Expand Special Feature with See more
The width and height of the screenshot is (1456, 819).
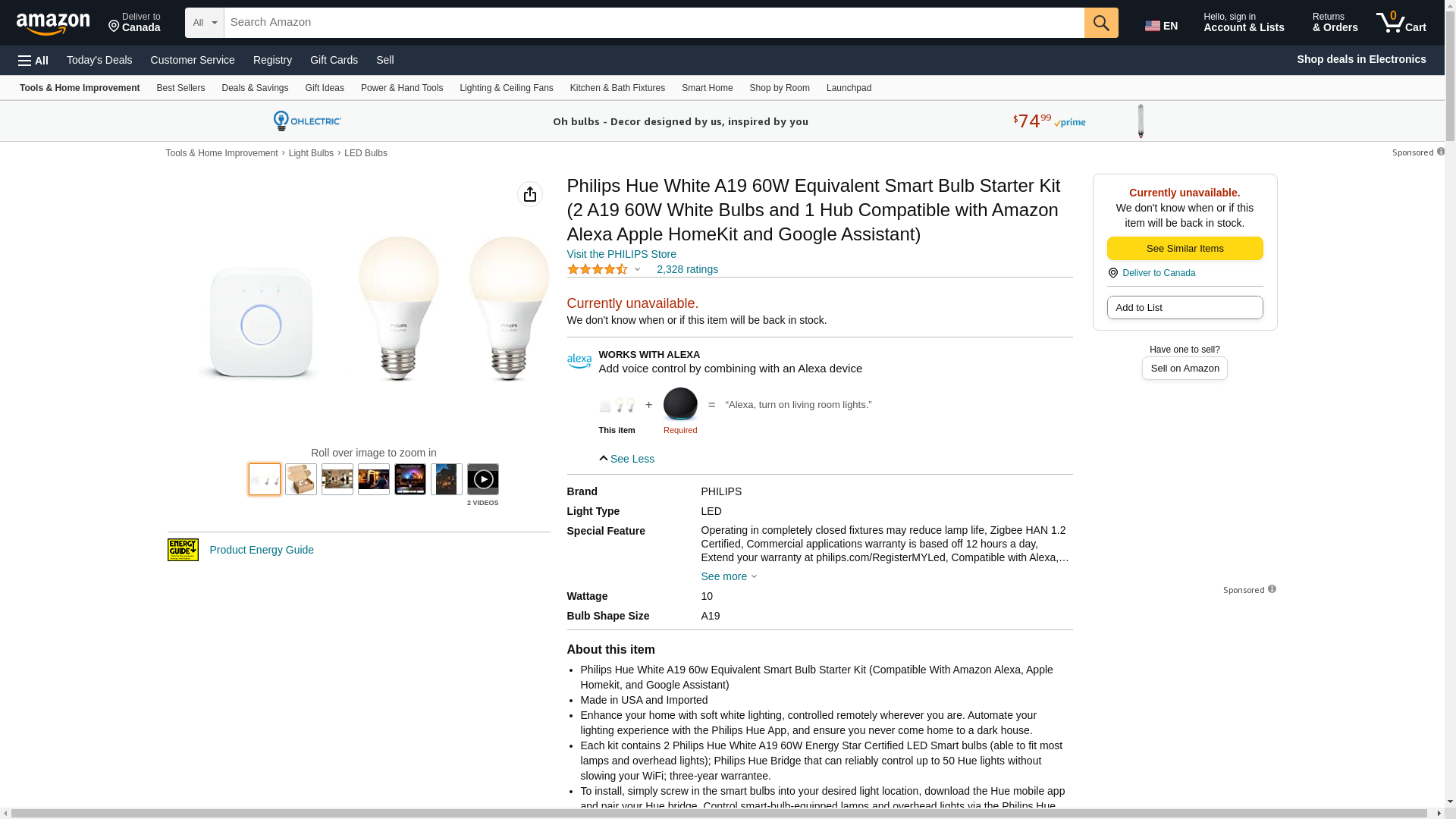pos(728,576)
